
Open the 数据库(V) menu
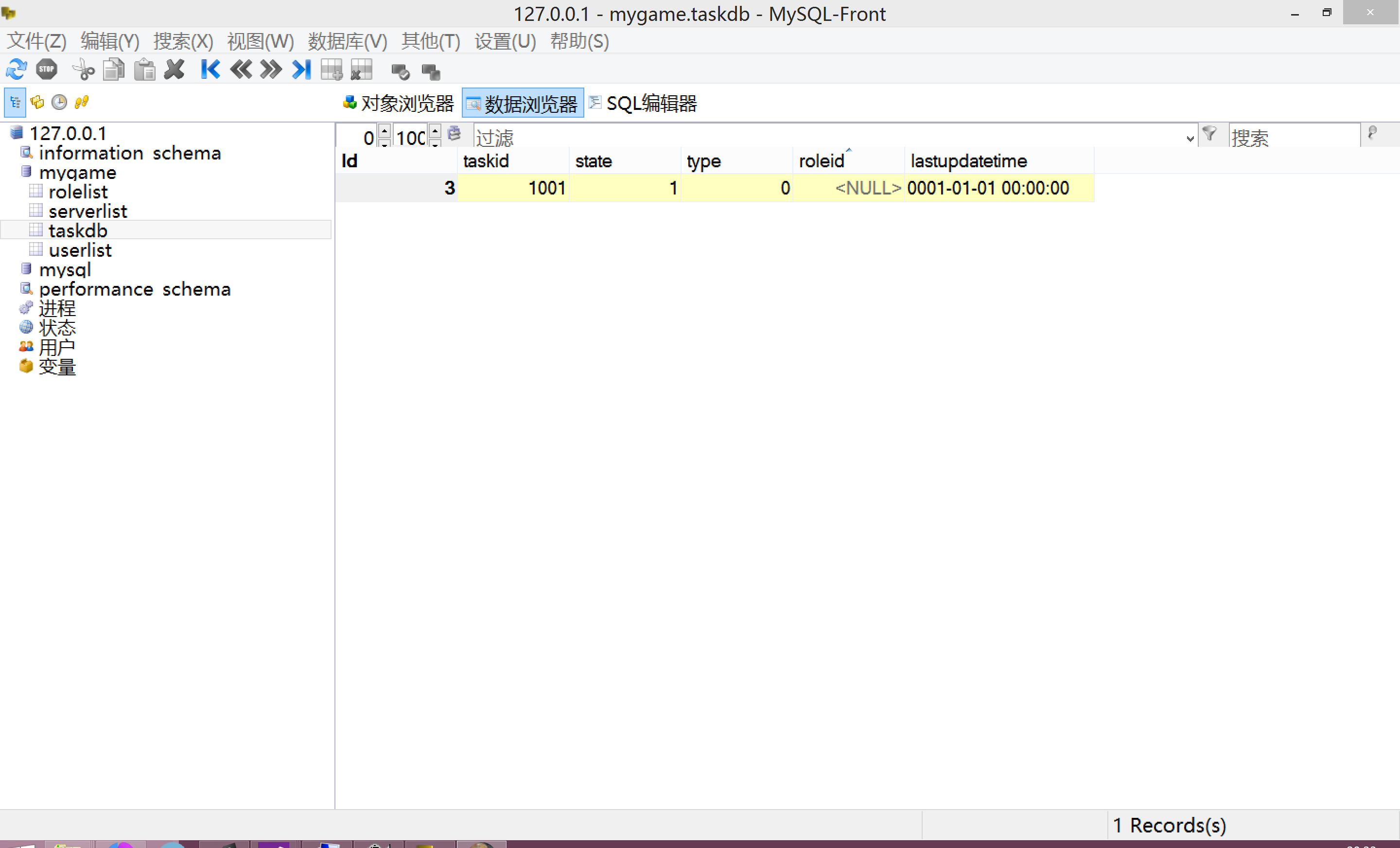pyautogui.click(x=347, y=41)
